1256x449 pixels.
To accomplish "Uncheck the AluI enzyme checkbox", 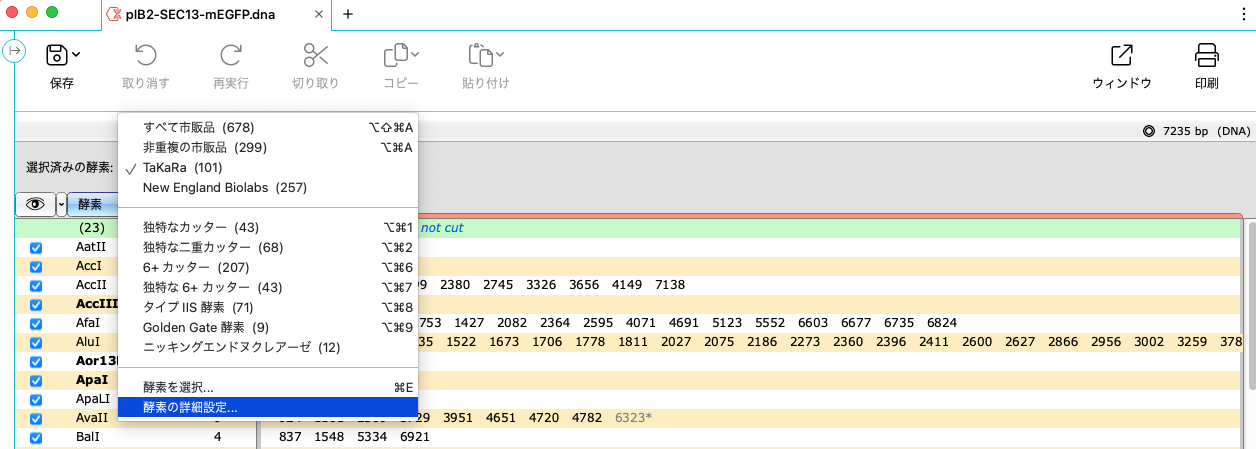I will [x=36, y=343].
